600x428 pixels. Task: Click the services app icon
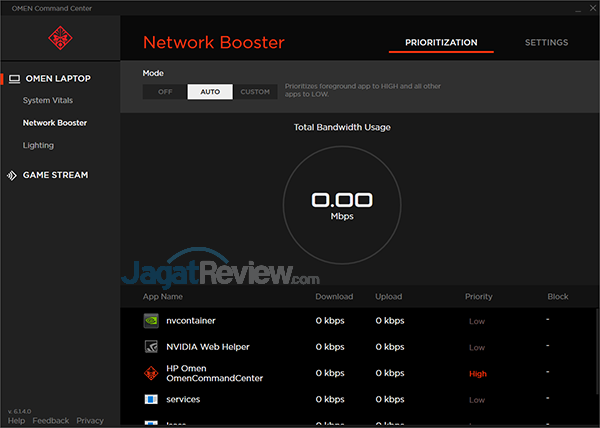coord(151,399)
